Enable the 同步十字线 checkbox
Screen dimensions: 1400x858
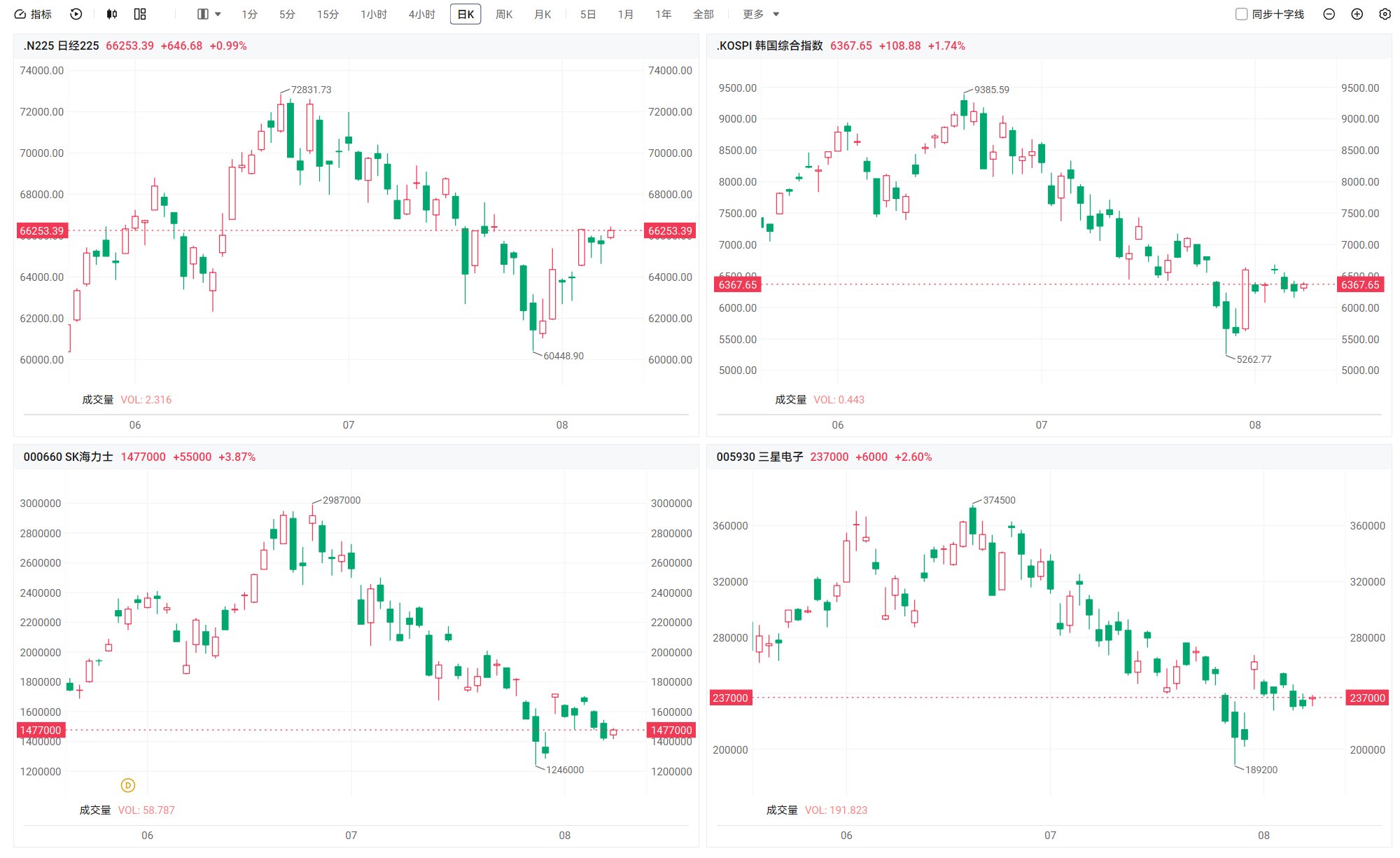tap(1241, 14)
